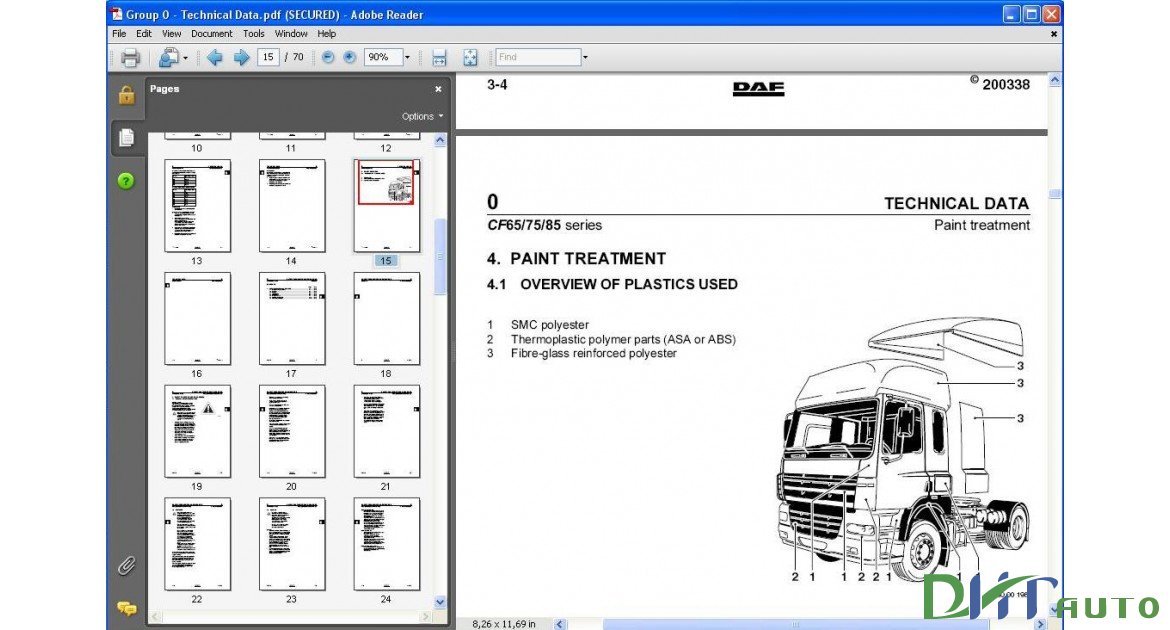Open the Tools menu
Screen dimensions: 1170x630
coord(253,33)
